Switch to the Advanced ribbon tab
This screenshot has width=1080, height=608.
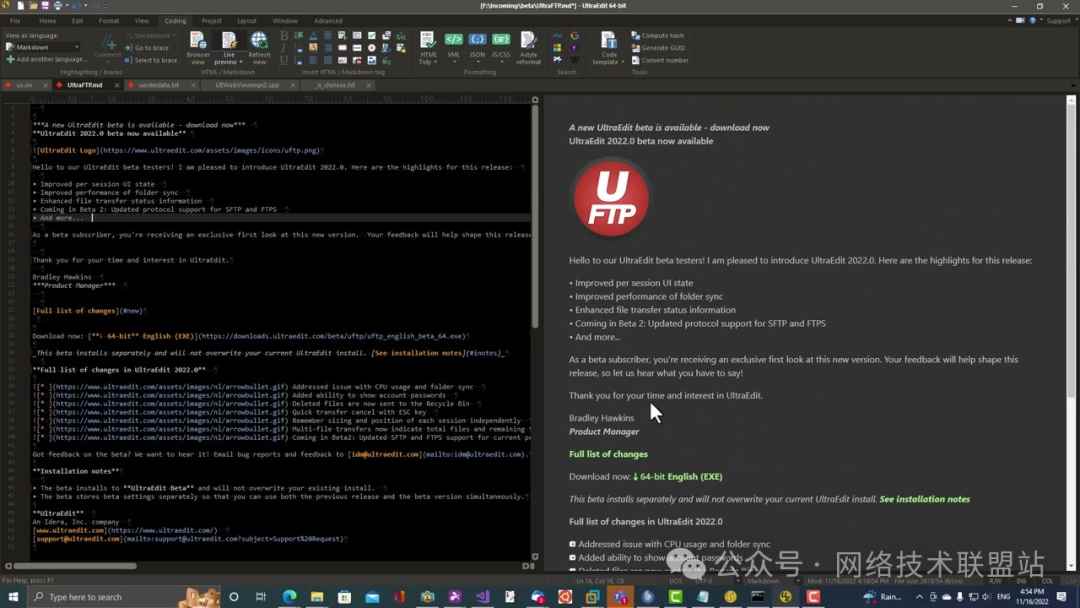point(327,20)
